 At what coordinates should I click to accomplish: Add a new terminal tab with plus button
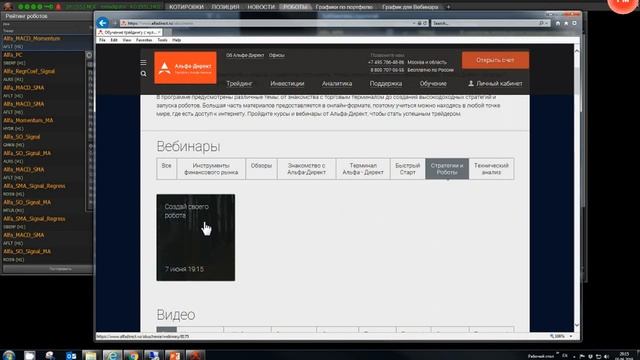point(448,7)
